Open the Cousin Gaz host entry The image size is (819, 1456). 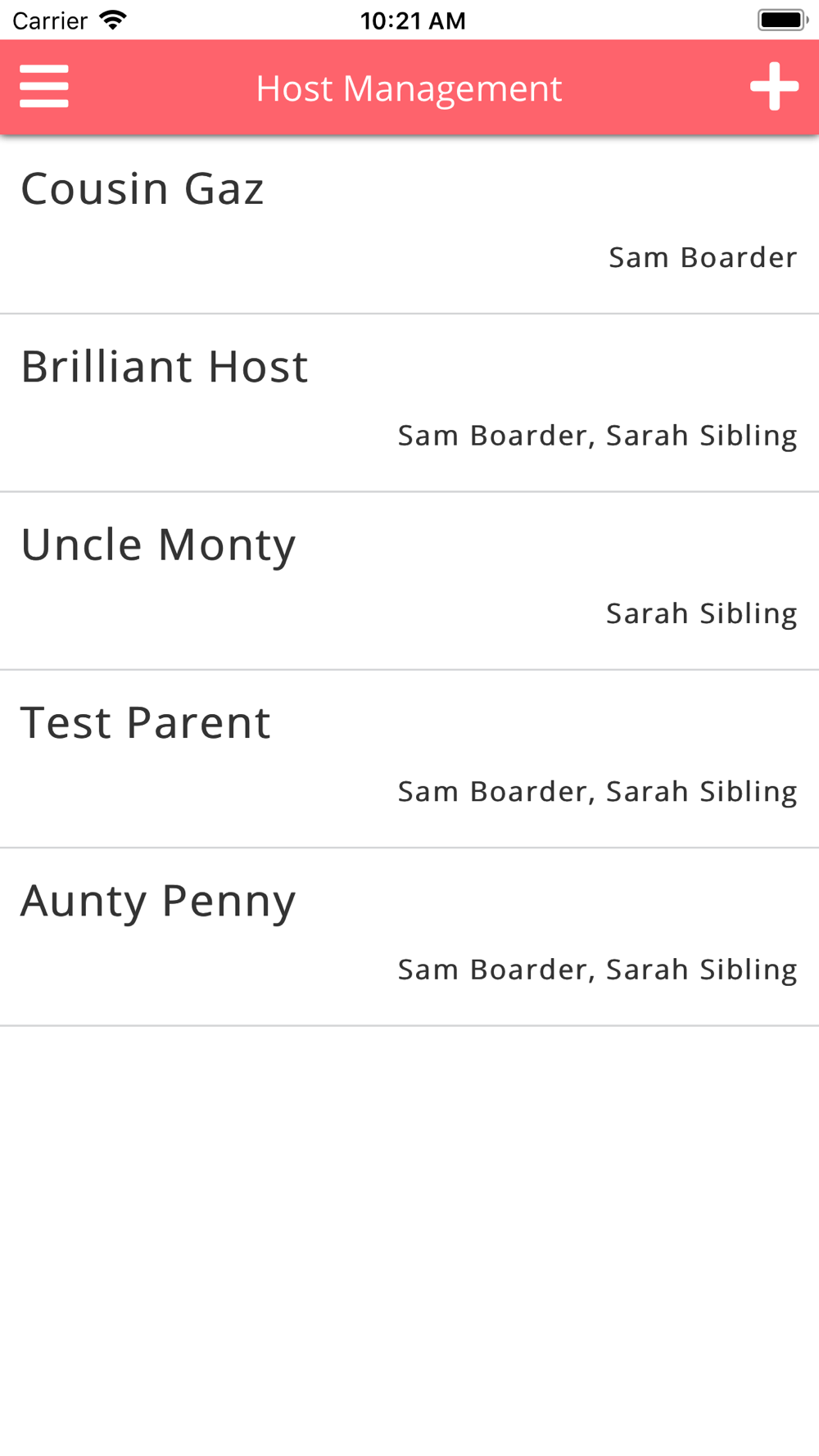pyautogui.click(x=409, y=224)
